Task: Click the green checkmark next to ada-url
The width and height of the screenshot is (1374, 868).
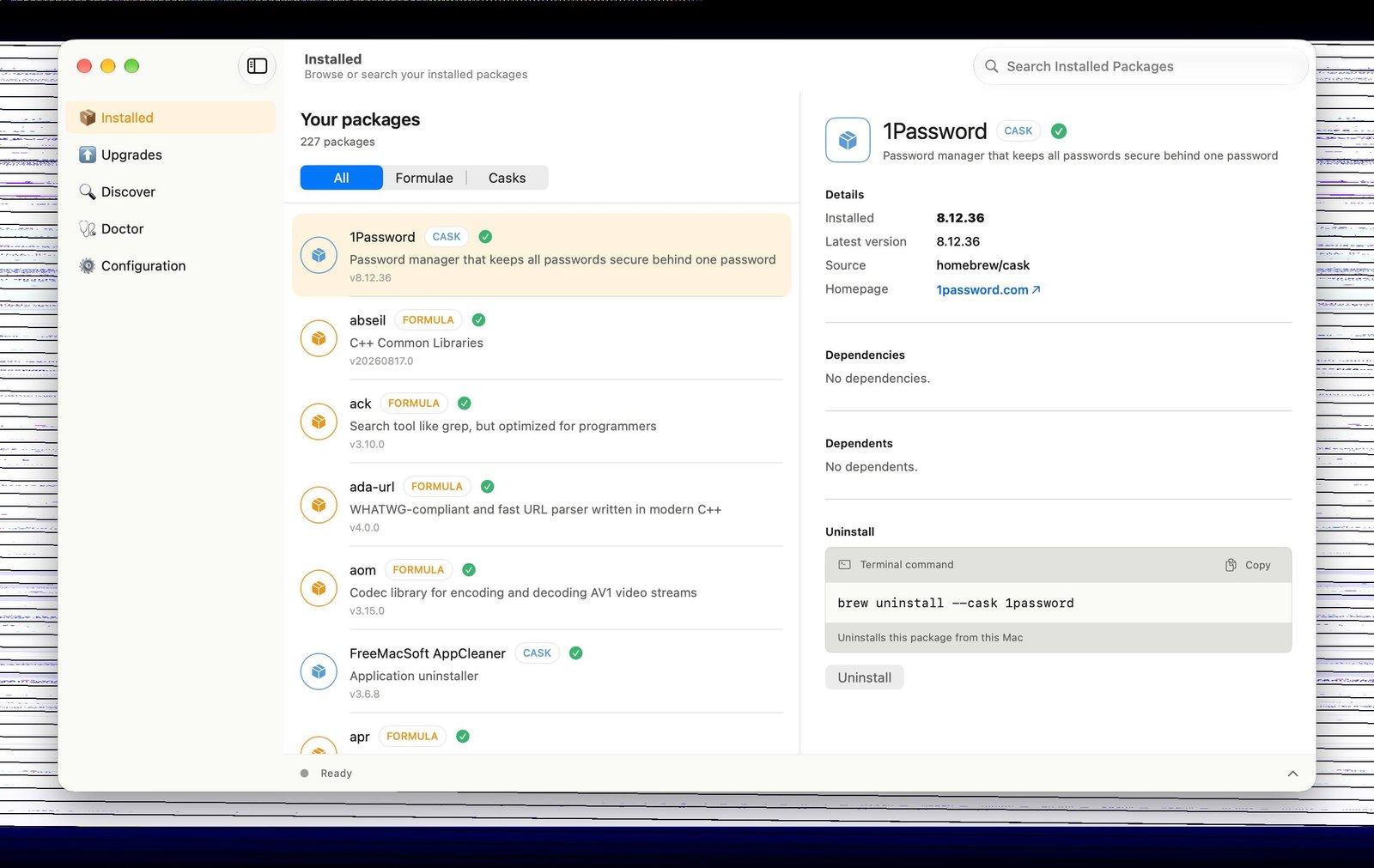Action: click(488, 487)
